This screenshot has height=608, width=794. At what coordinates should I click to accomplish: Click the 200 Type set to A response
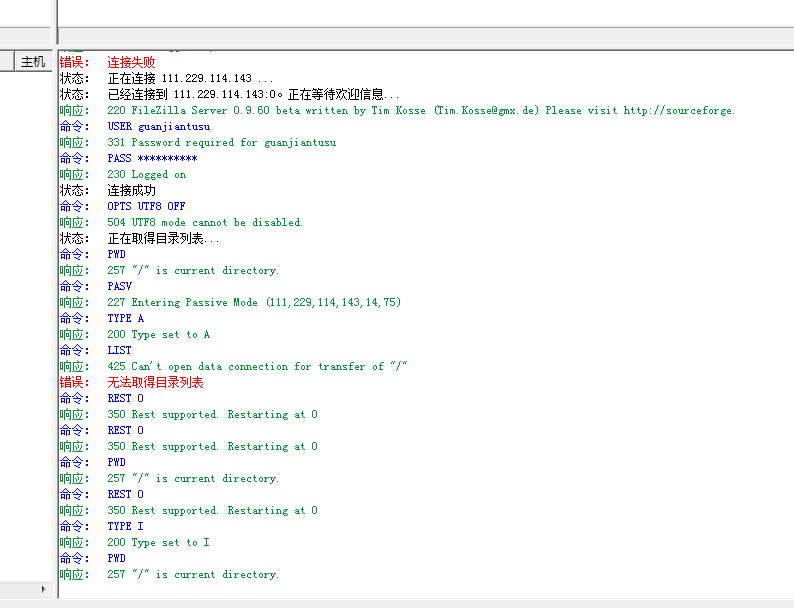pyautogui.click(x=135, y=335)
